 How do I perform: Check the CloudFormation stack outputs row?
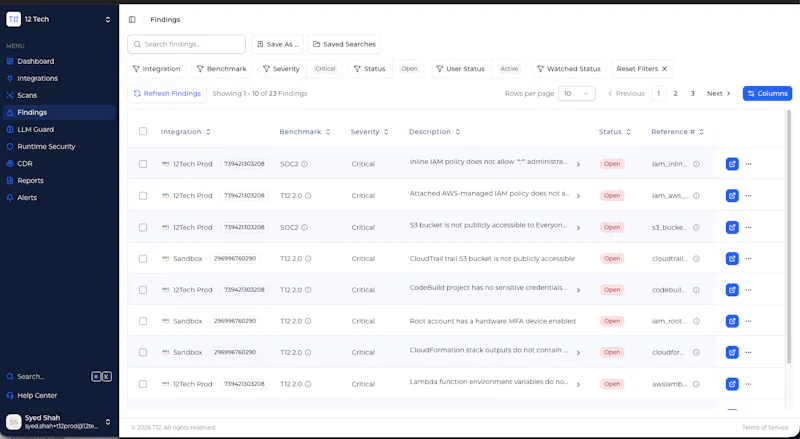point(143,352)
